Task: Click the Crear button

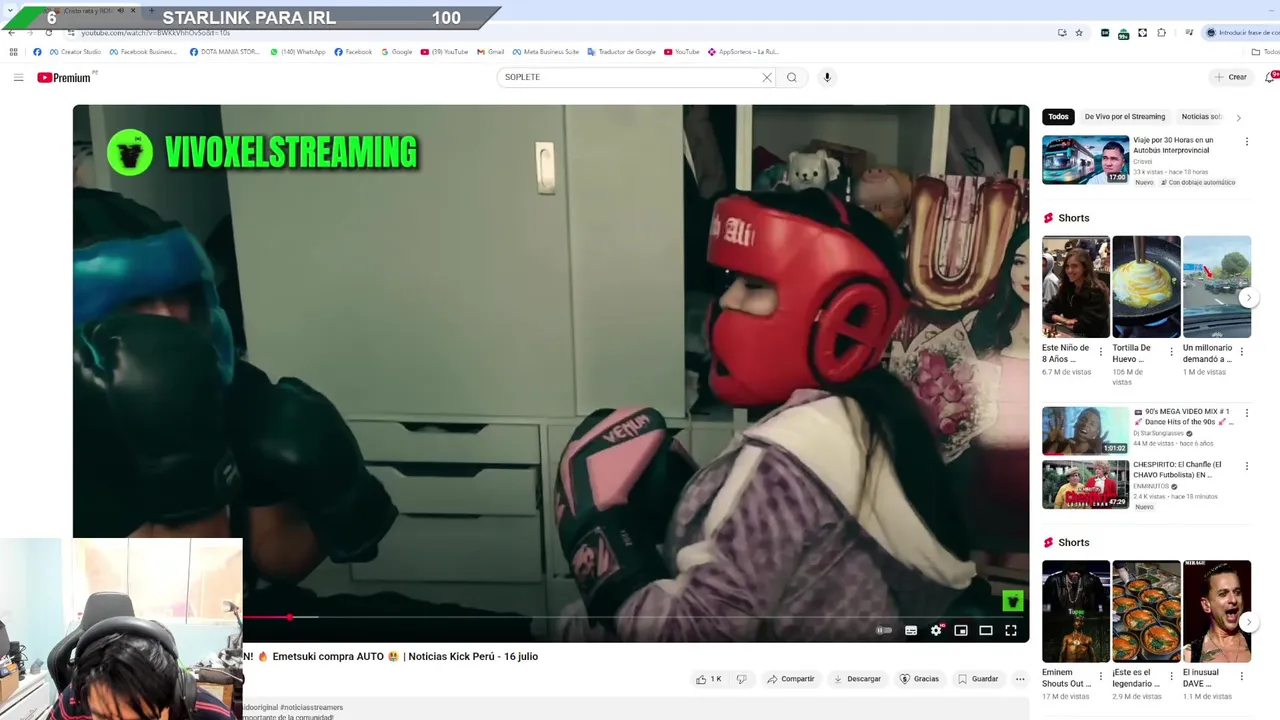Action: coord(1231,77)
